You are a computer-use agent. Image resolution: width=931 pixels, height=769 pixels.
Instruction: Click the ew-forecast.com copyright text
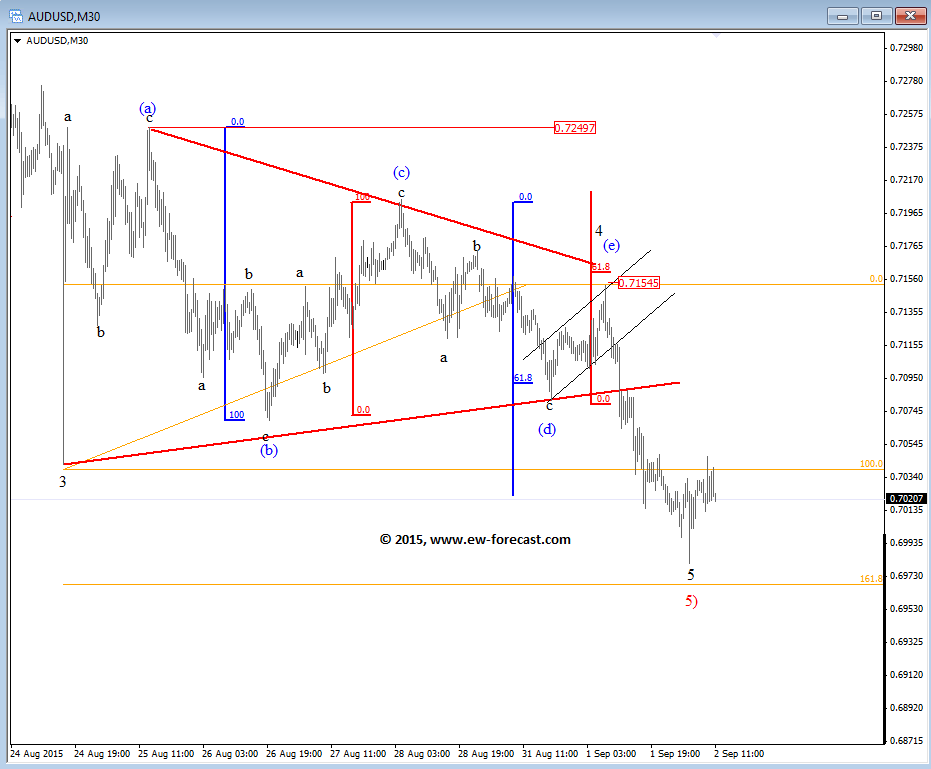(x=475, y=539)
